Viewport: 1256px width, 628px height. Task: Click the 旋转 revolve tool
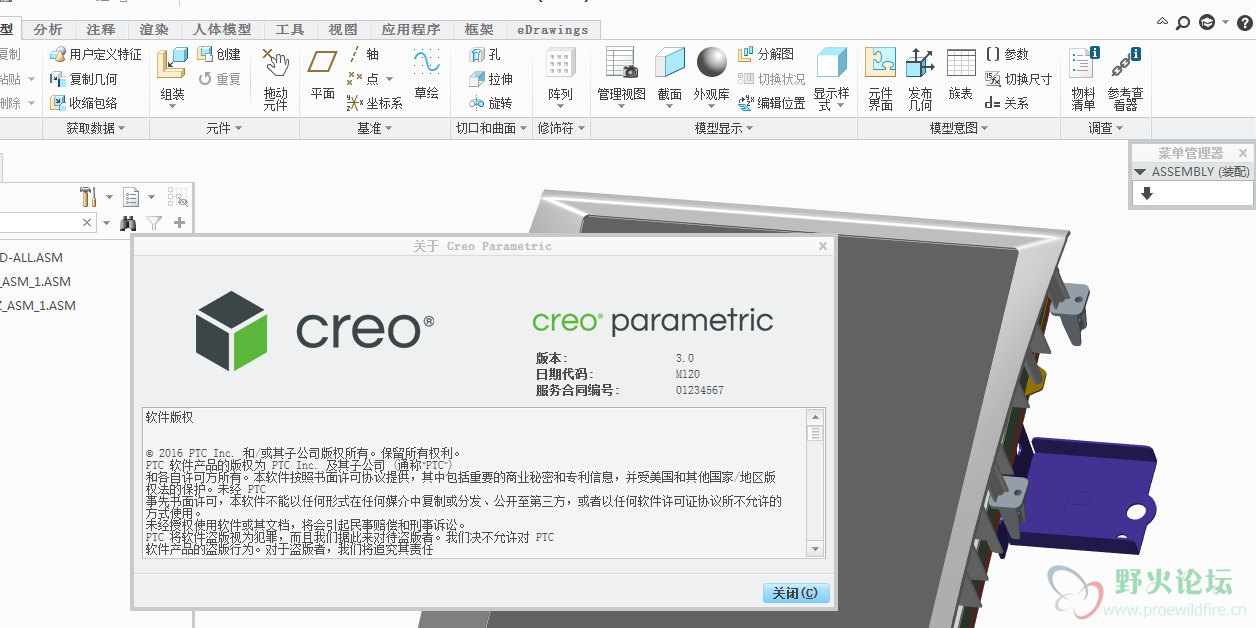(492, 102)
